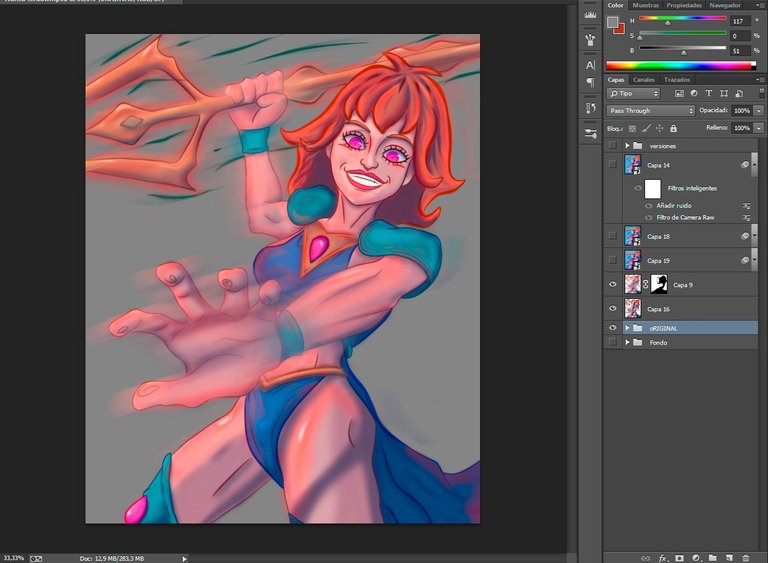The width and height of the screenshot is (768, 563).
Task: Show the Capa 14 layer
Action: pyautogui.click(x=612, y=164)
